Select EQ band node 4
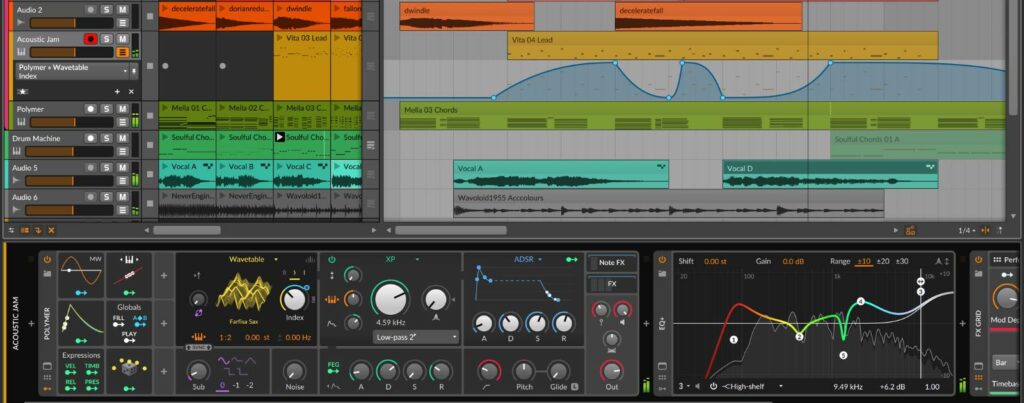 [x=861, y=302]
